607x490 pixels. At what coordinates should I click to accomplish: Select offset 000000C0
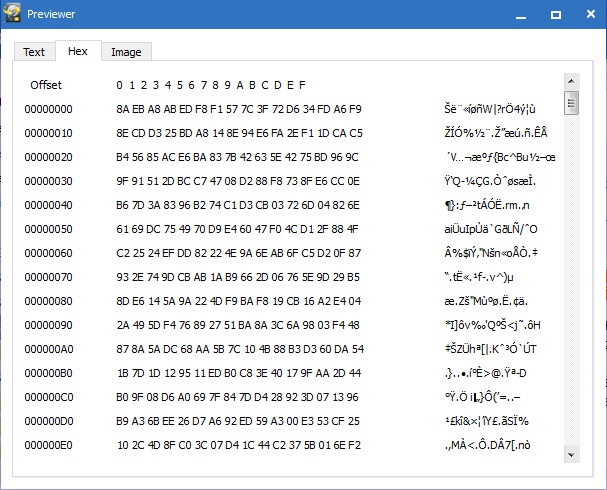[x=49, y=397]
